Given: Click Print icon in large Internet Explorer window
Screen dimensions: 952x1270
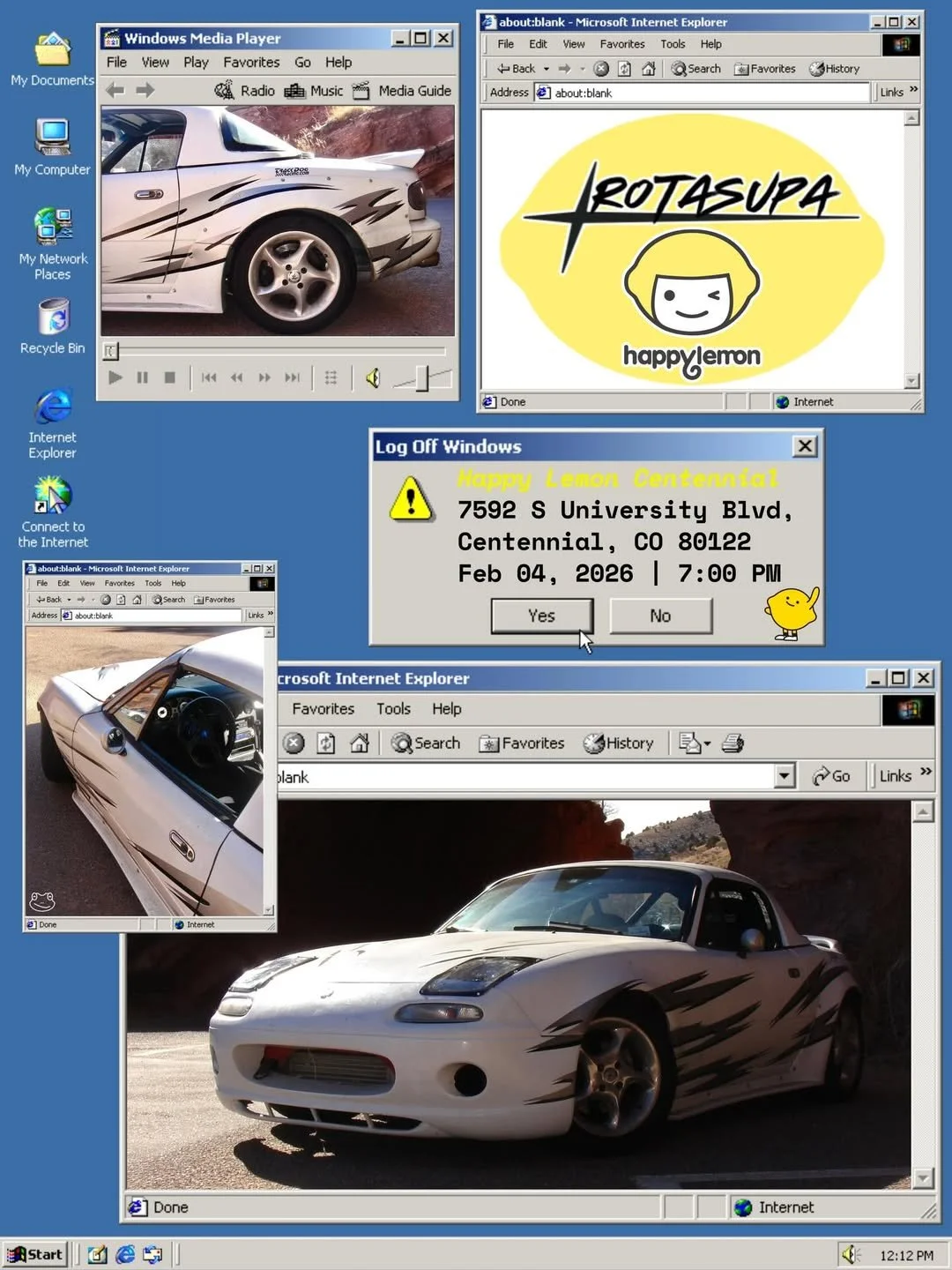Looking at the screenshot, I should coord(733,743).
